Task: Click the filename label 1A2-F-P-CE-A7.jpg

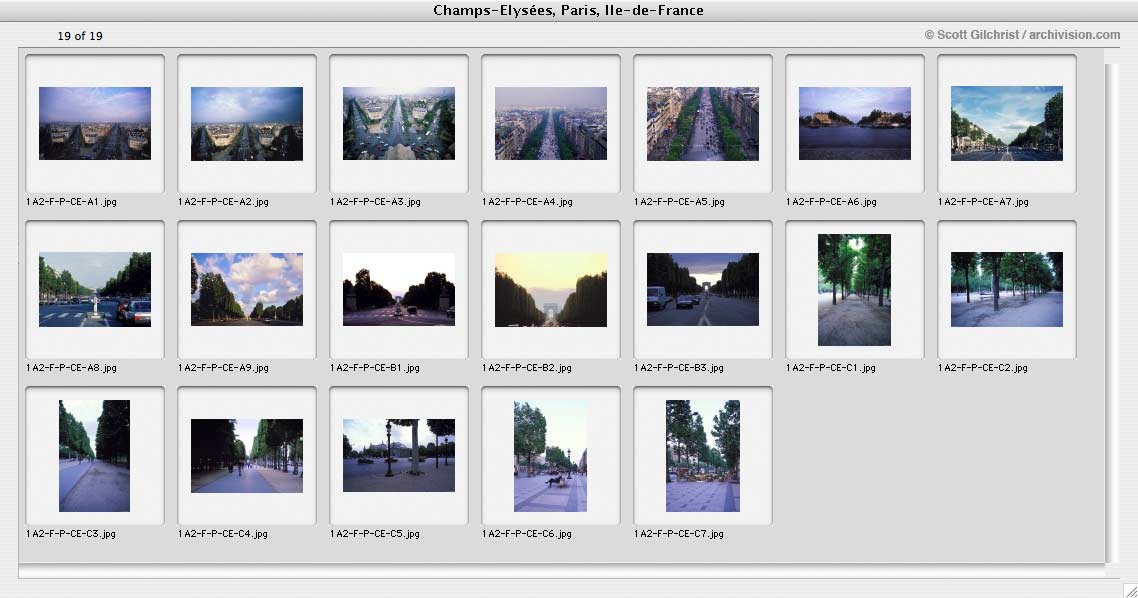Action: pos(983,202)
